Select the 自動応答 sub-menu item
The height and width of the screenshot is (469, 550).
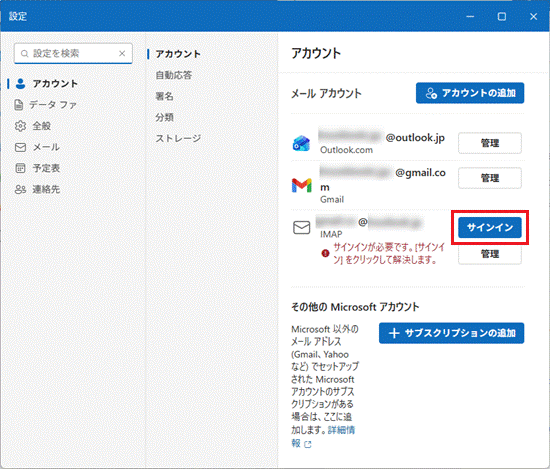tap(174, 75)
